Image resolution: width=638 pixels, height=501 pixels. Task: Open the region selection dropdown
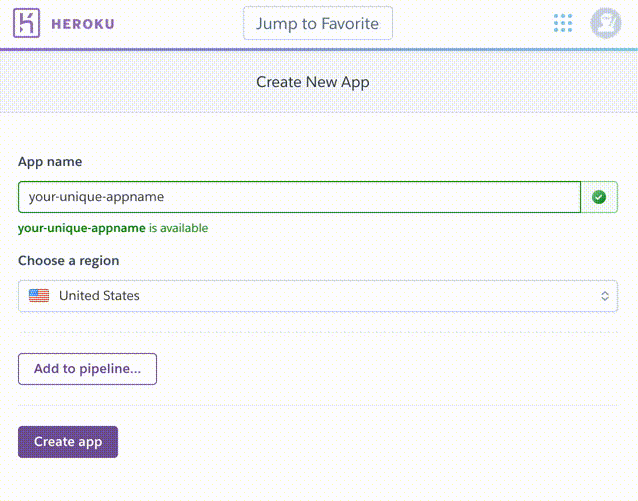click(318, 295)
